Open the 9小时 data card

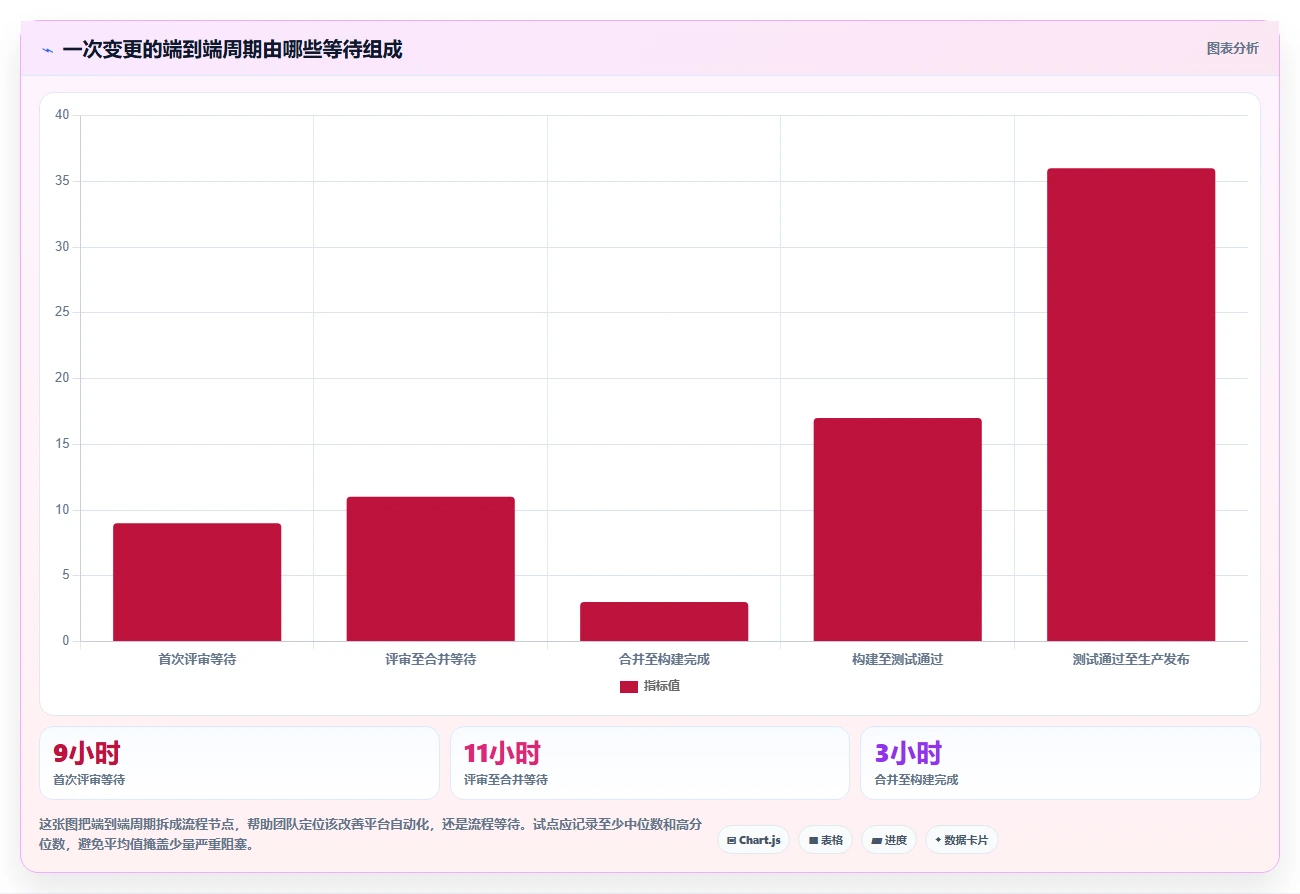click(x=239, y=763)
